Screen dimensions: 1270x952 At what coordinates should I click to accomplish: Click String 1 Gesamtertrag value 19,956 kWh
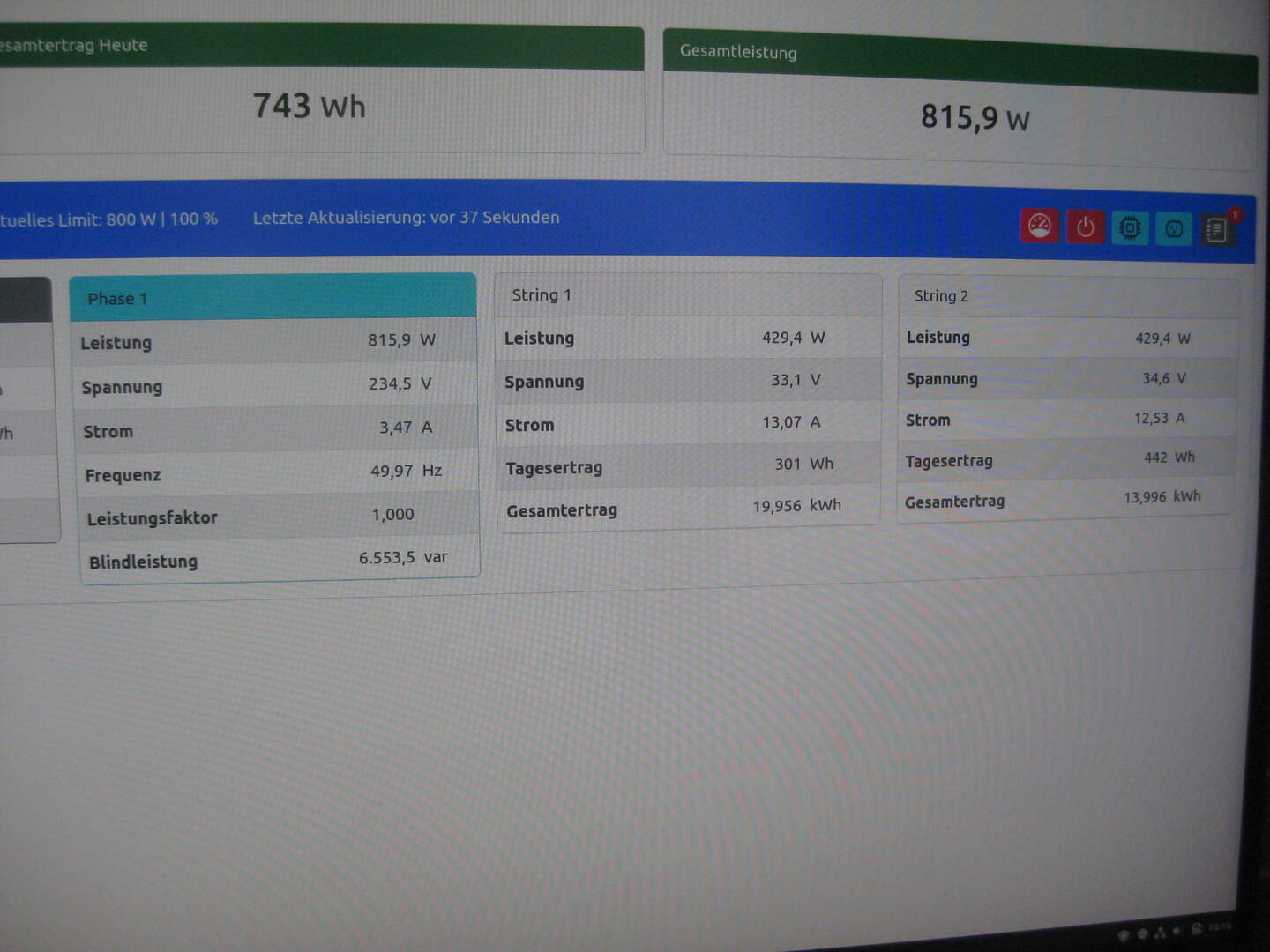796,506
